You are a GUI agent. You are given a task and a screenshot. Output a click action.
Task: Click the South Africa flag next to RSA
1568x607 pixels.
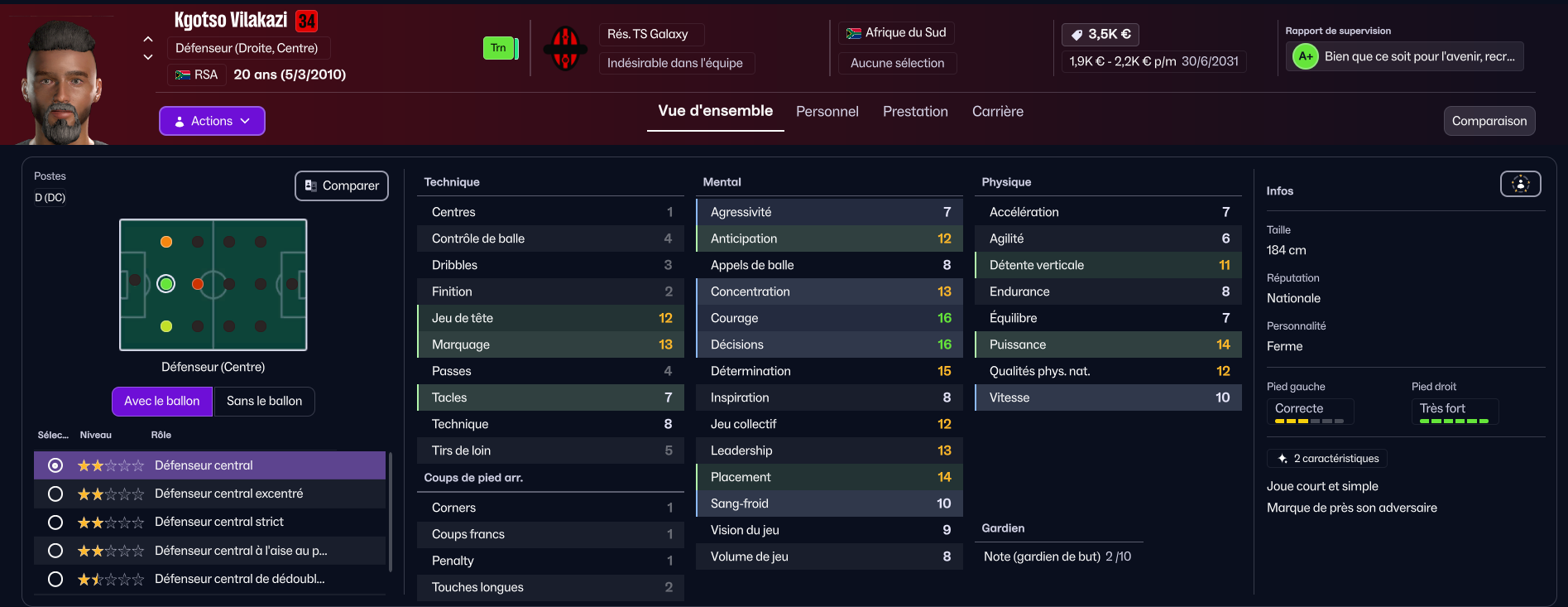pos(183,75)
